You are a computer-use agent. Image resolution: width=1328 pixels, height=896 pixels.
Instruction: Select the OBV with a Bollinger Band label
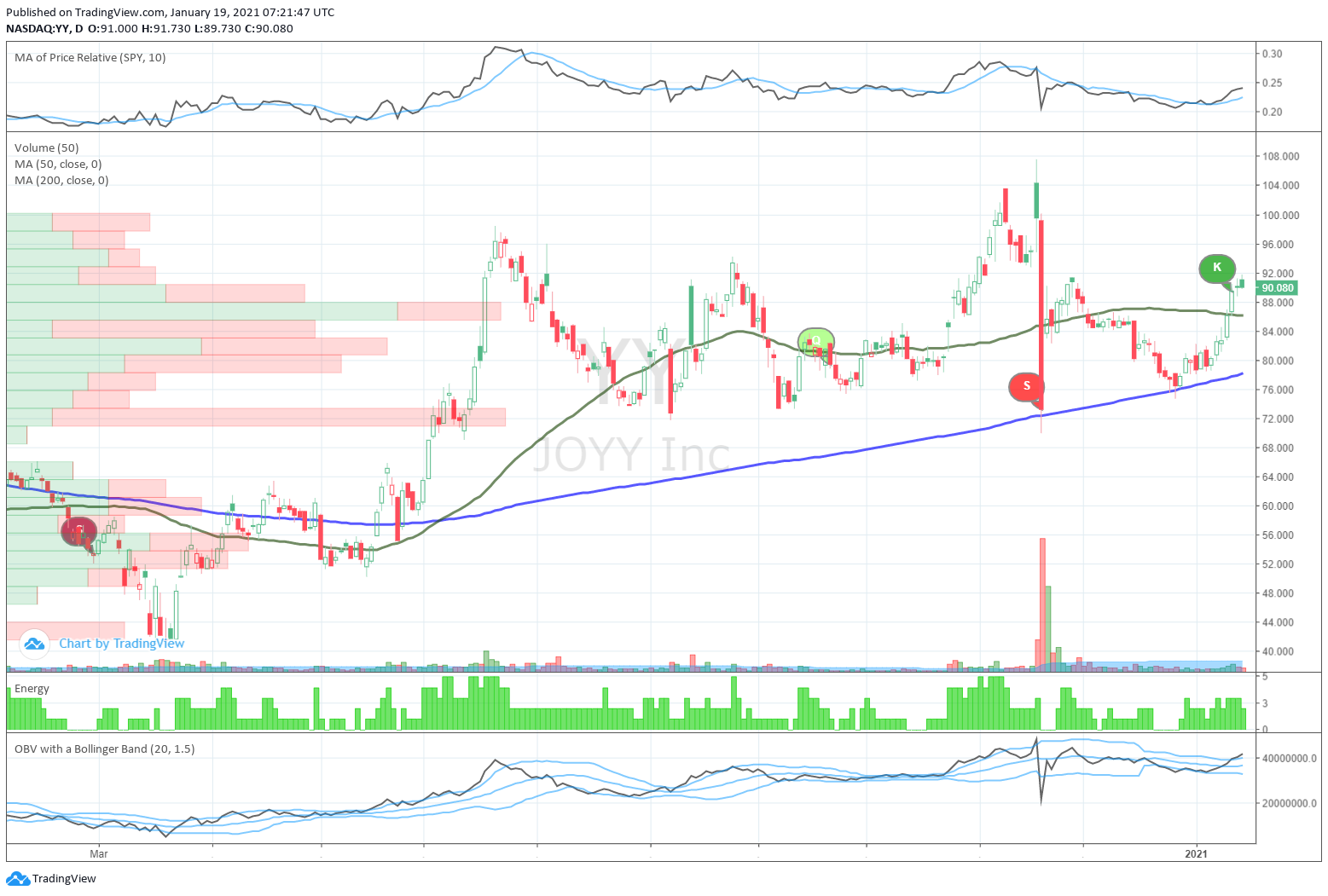(104, 749)
